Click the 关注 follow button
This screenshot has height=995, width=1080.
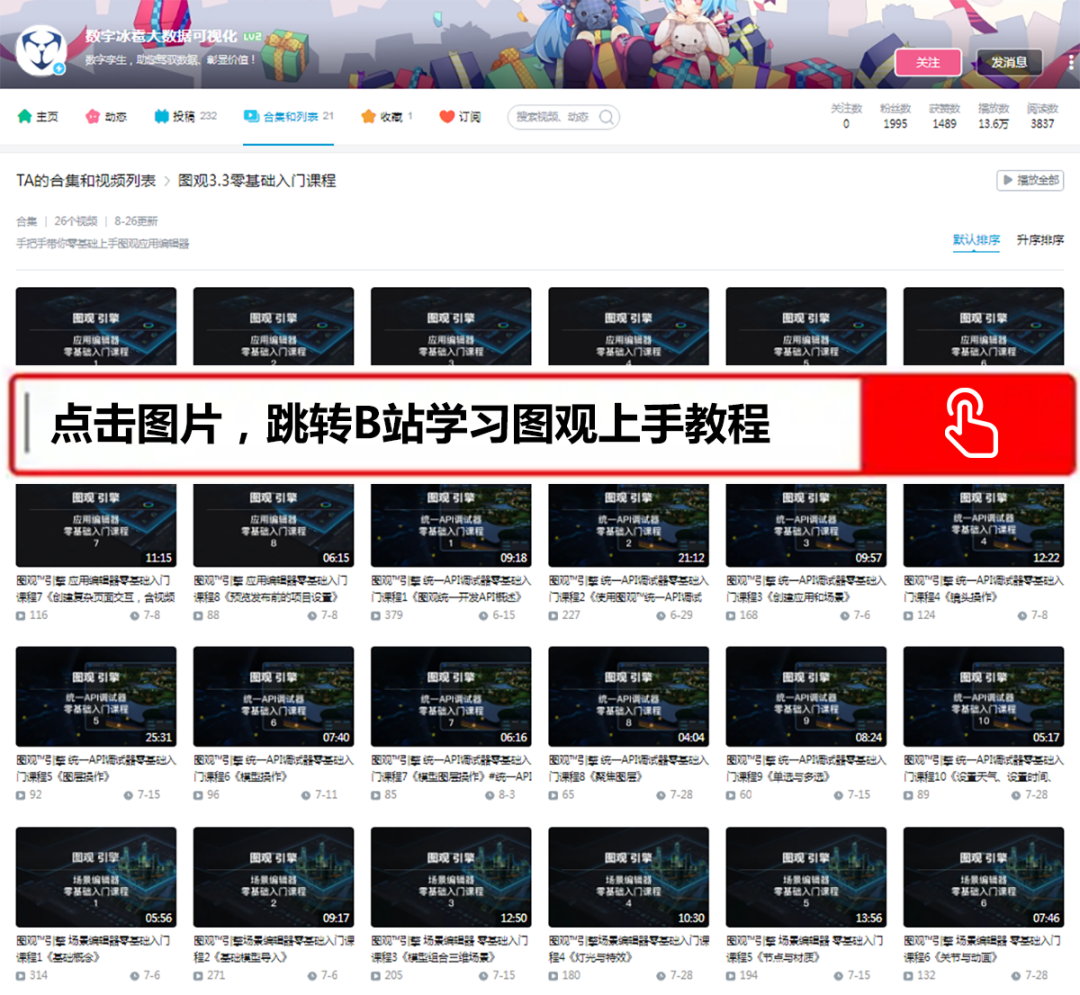tap(928, 62)
